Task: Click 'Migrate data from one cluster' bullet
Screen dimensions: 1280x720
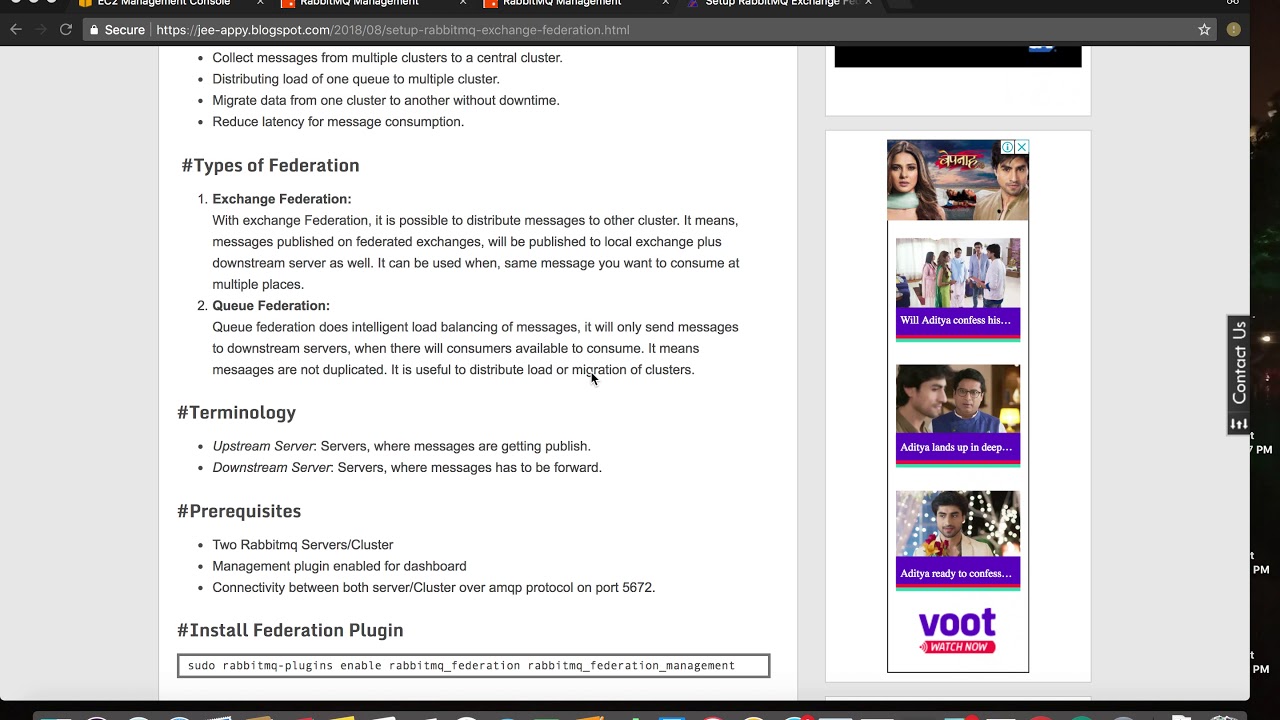Action: coord(386,101)
